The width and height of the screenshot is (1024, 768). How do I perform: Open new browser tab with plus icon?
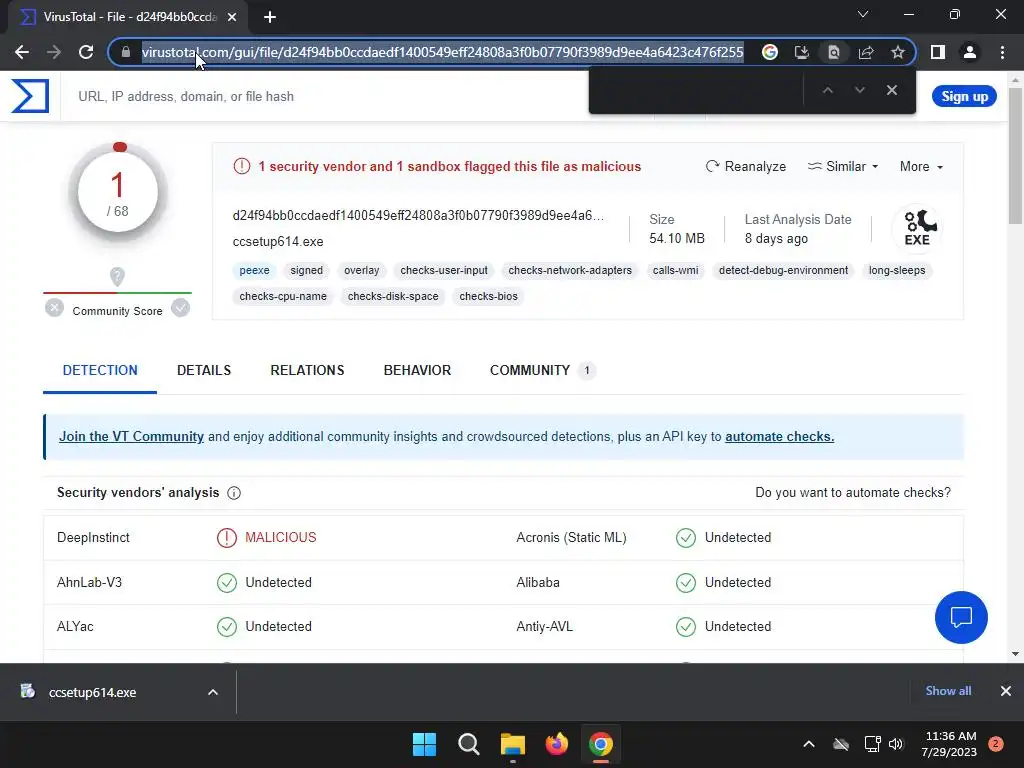[x=270, y=17]
